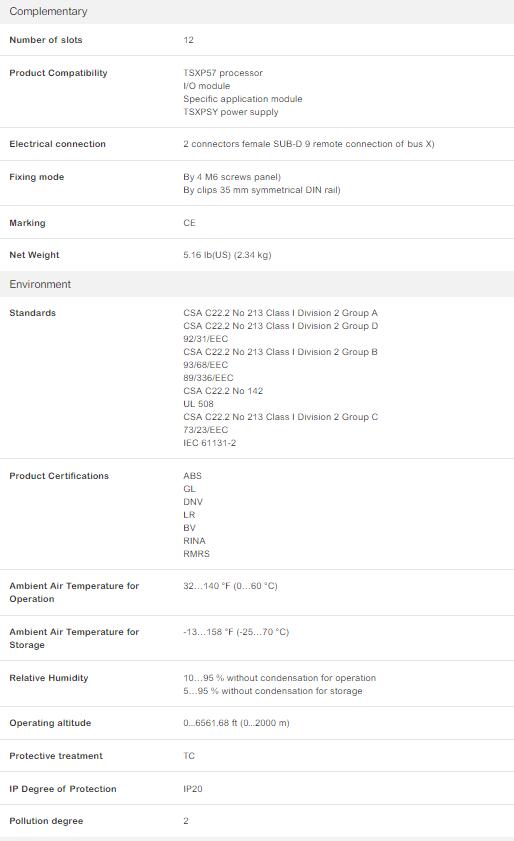Viewport: 514px width, 841px height.
Task: Click the Operating altitude value
Action: (x=236, y=723)
